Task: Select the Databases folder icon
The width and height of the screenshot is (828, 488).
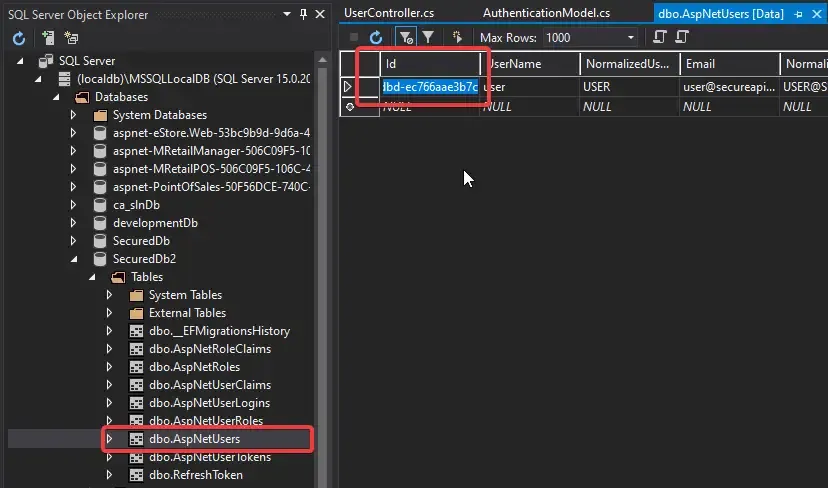Action: (82, 97)
